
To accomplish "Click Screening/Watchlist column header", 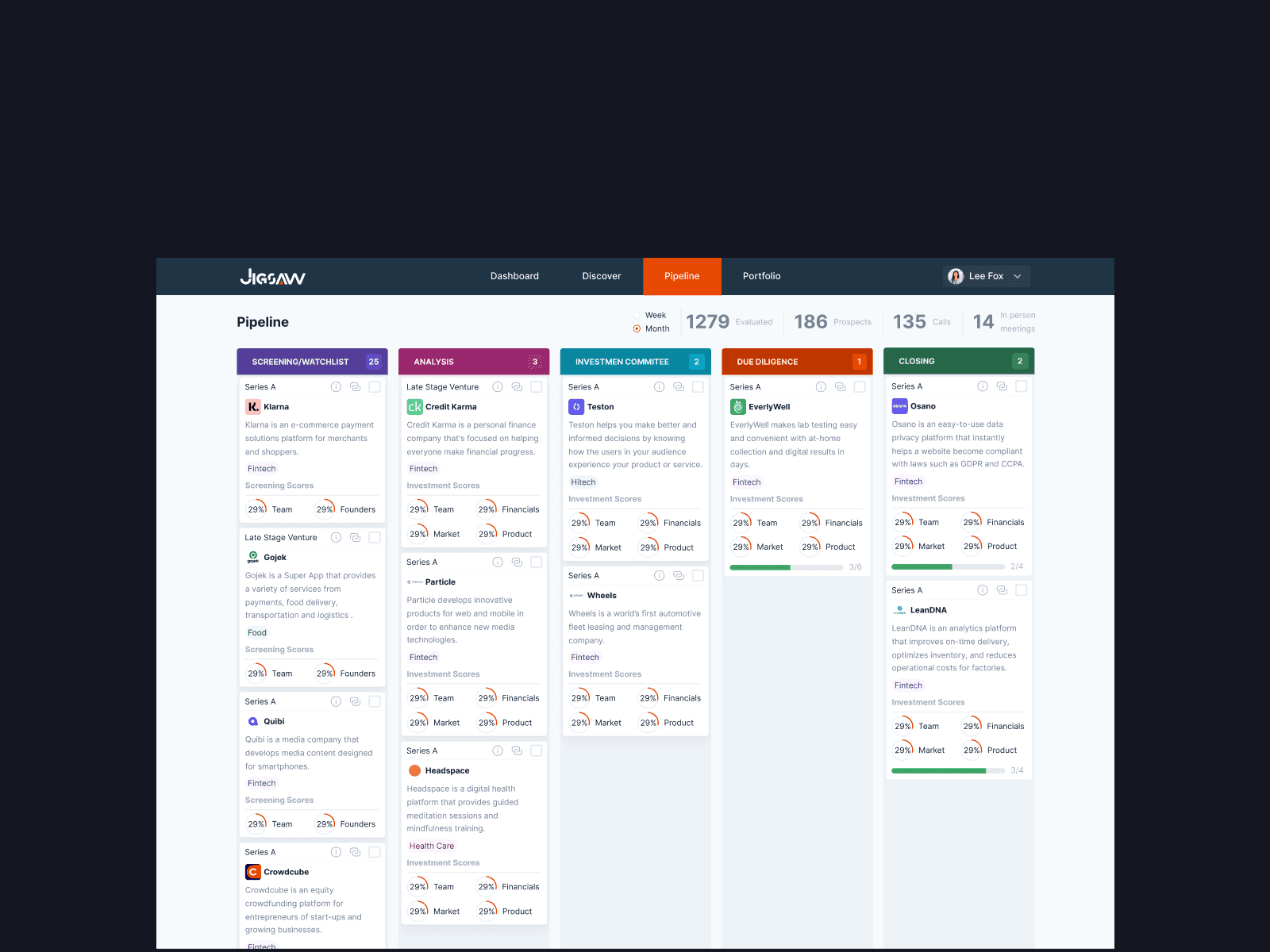I will tap(312, 362).
